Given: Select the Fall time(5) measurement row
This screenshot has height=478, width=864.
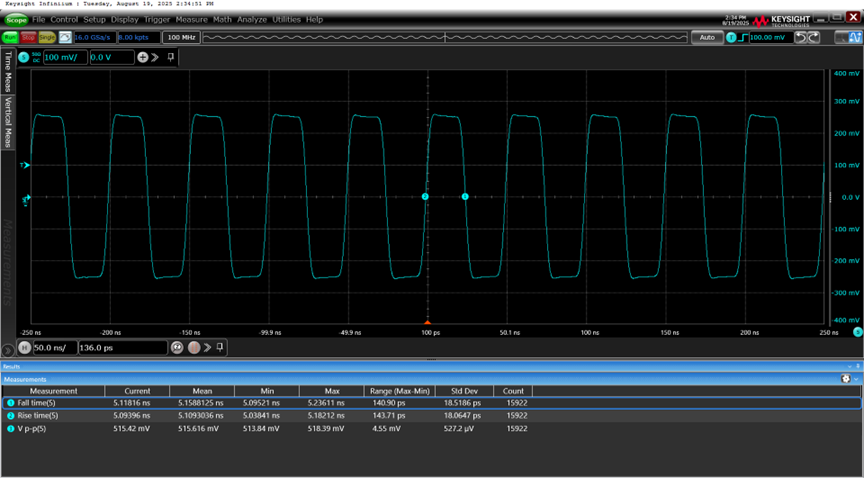Looking at the screenshot, I should [x=432, y=403].
